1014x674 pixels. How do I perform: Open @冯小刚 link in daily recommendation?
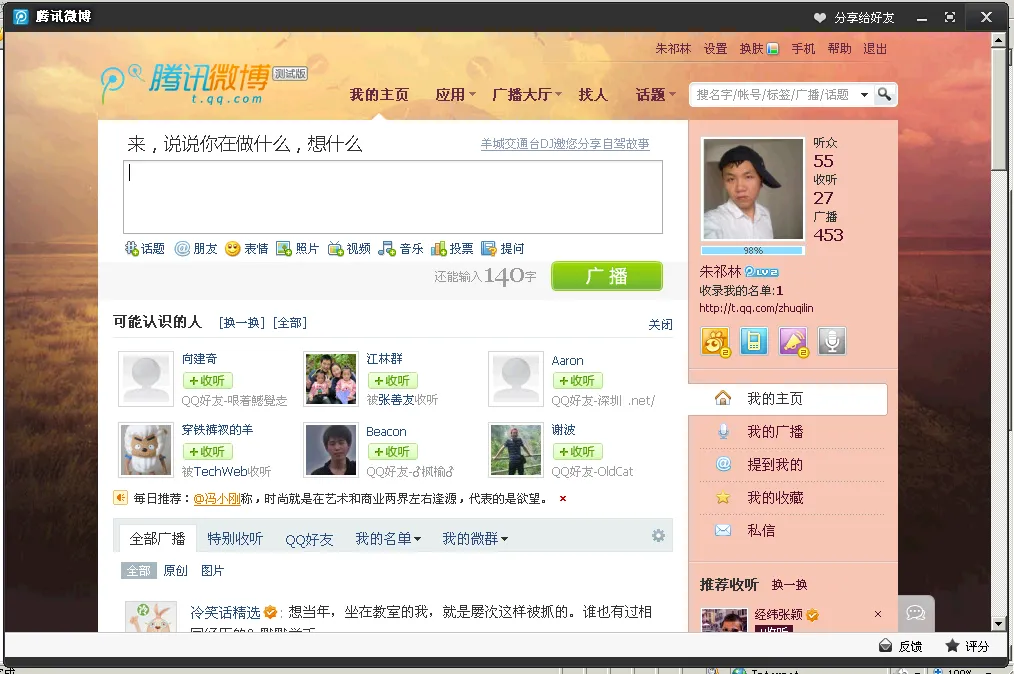(217, 499)
